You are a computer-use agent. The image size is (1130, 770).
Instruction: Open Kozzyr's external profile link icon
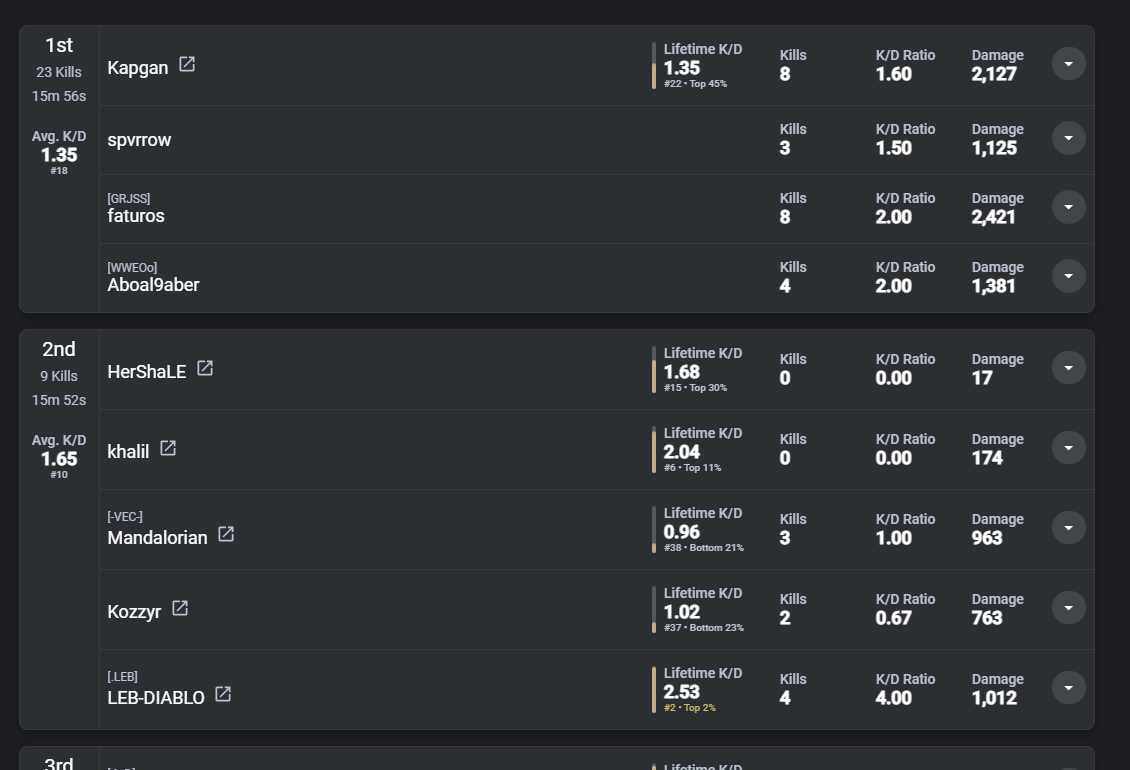click(x=180, y=609)
